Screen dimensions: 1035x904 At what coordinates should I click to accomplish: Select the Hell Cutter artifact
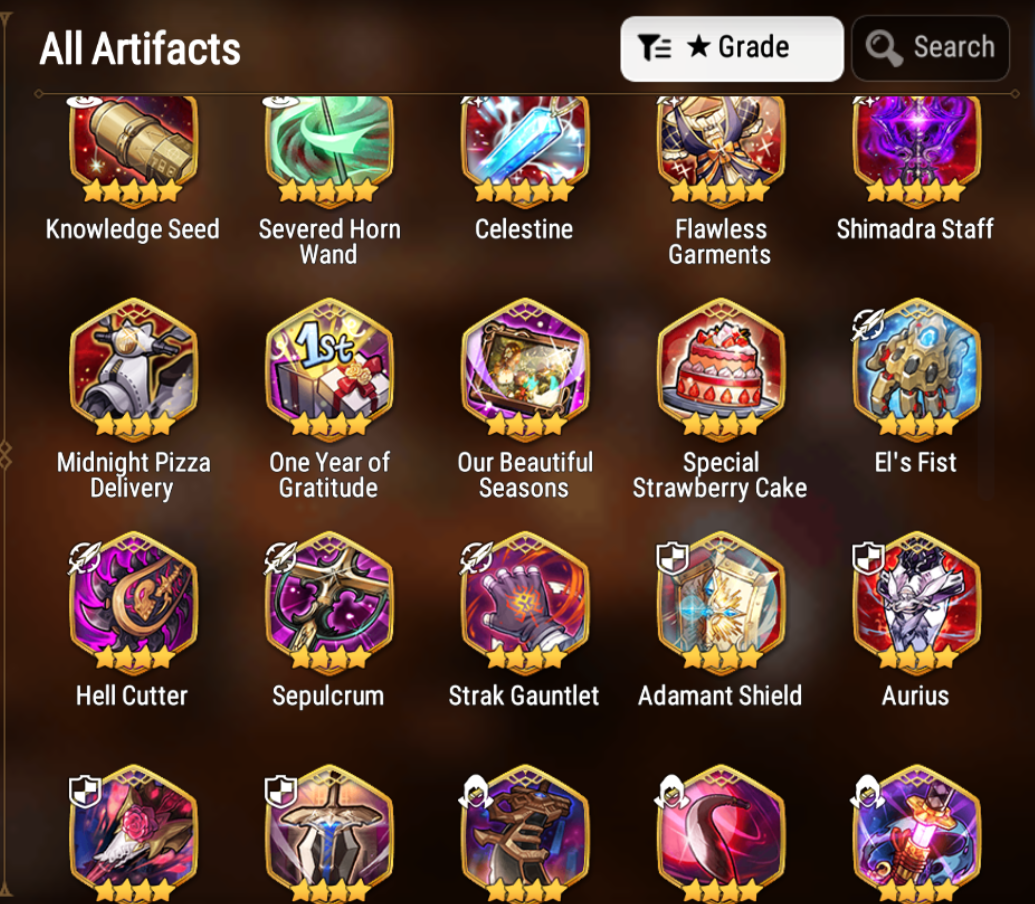coord(133,602)
